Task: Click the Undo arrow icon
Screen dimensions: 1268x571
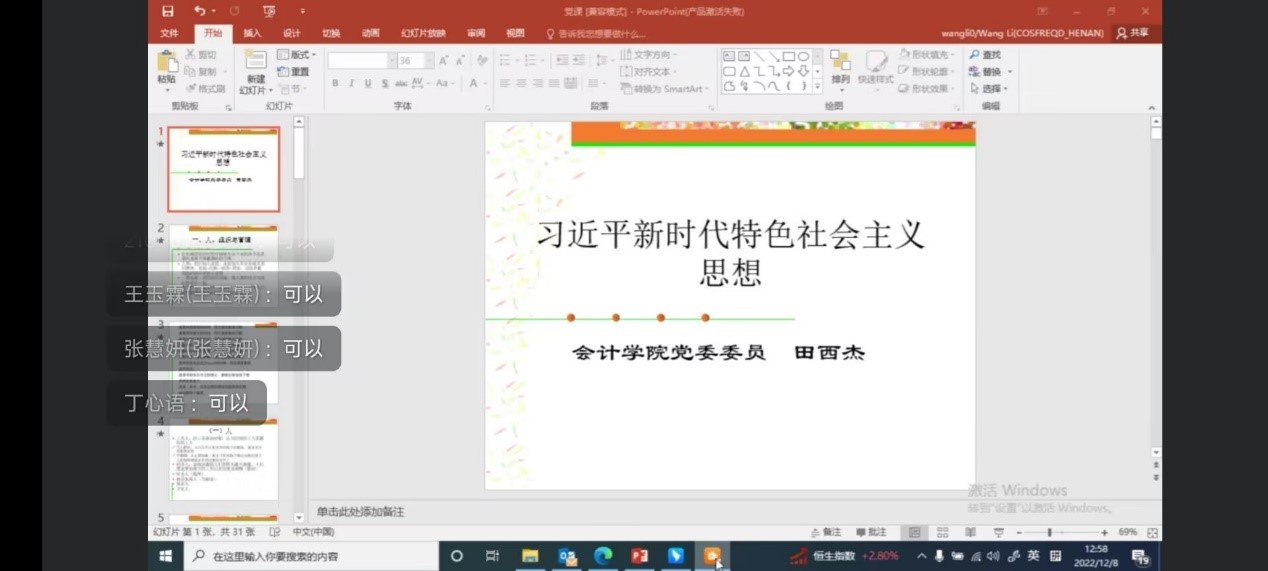Action: [x=199, y=11]
